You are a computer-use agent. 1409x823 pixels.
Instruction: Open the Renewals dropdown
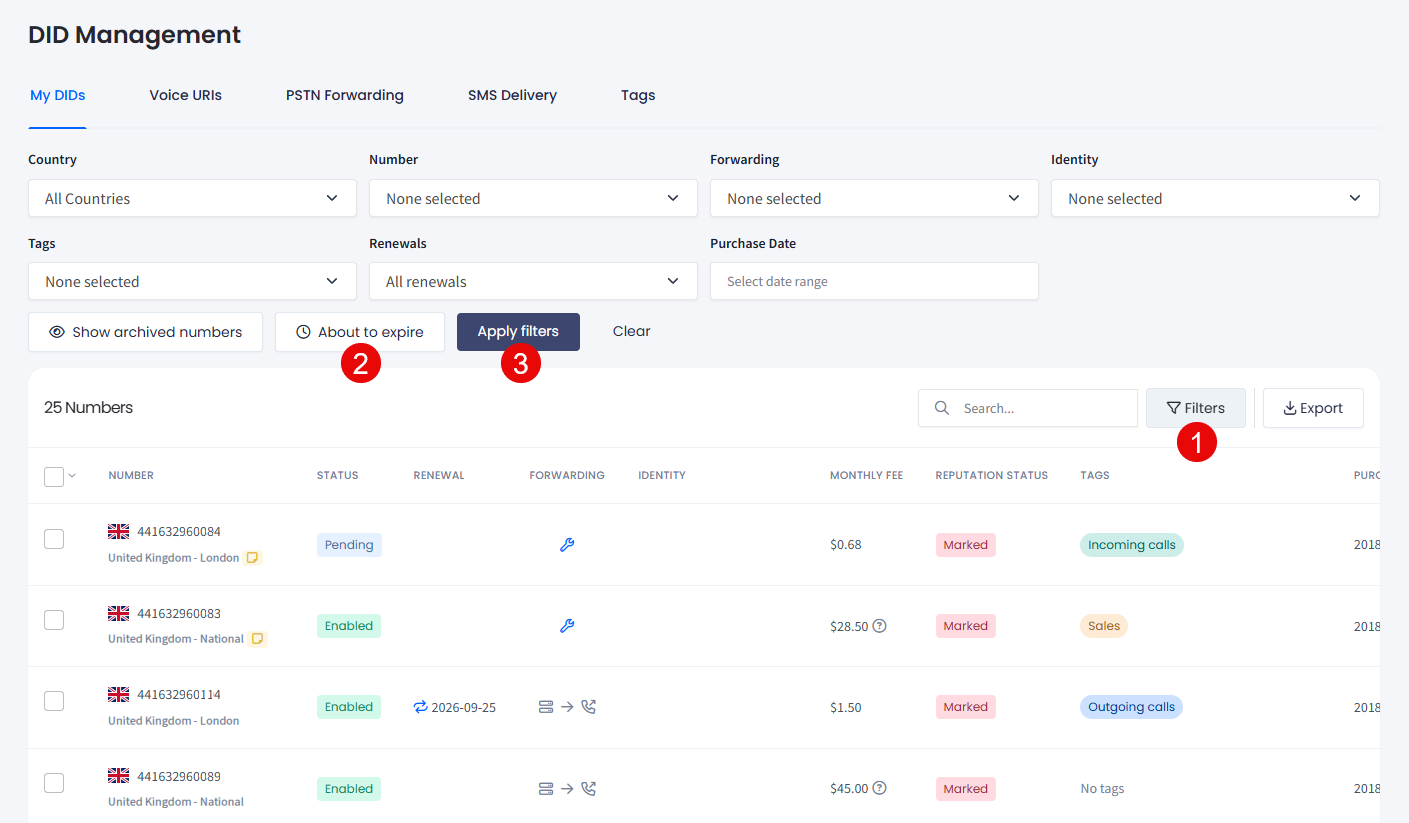click(x=533, y=281)
